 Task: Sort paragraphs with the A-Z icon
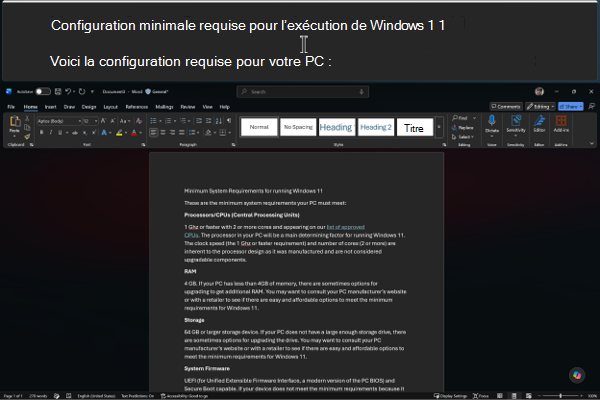(218, 121)
